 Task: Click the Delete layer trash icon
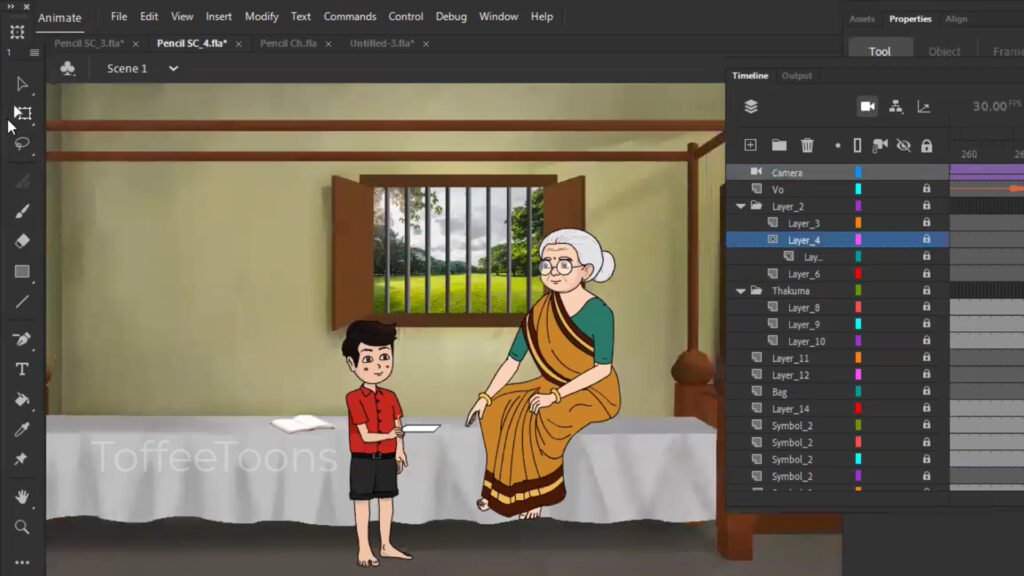click(807, 145)
